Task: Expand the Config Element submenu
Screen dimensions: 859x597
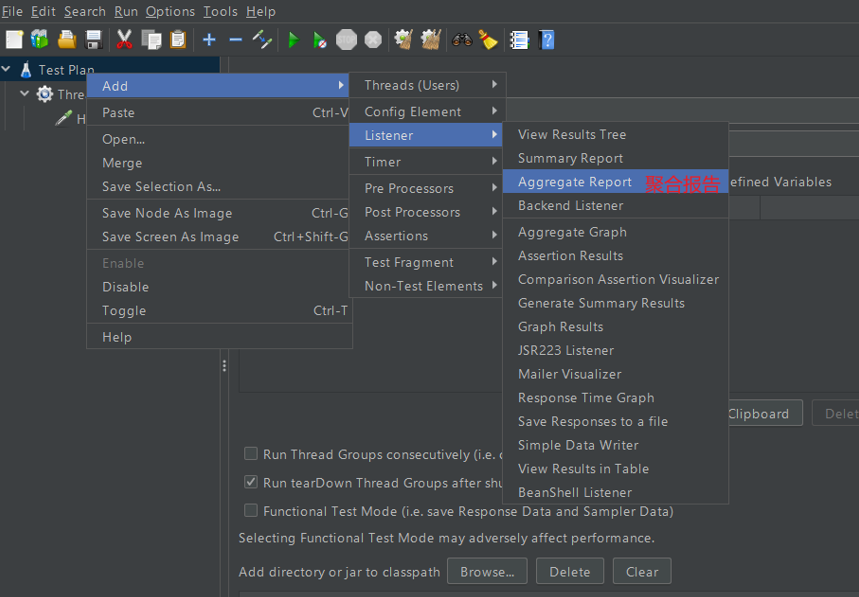Action: tap(427, 111)
